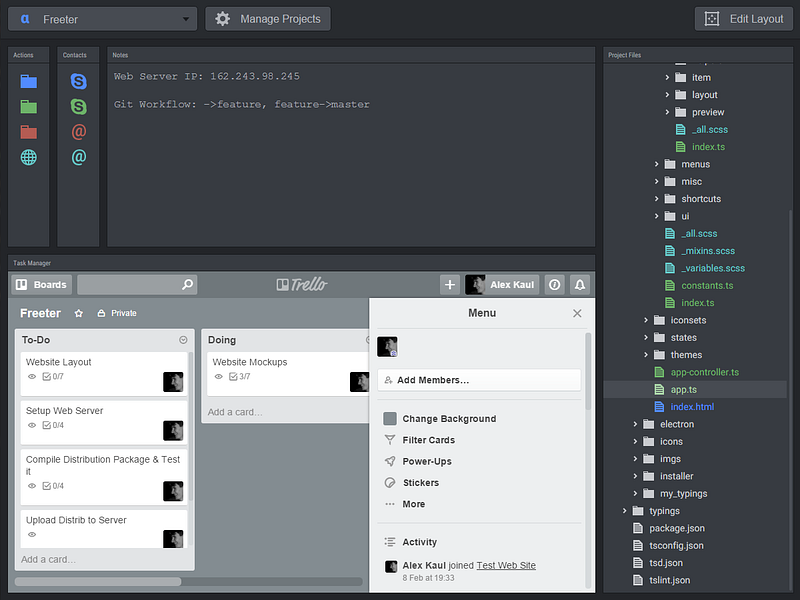Click the Trello logo
Viewport: 800px width, 600px height.
click(302, 284)
